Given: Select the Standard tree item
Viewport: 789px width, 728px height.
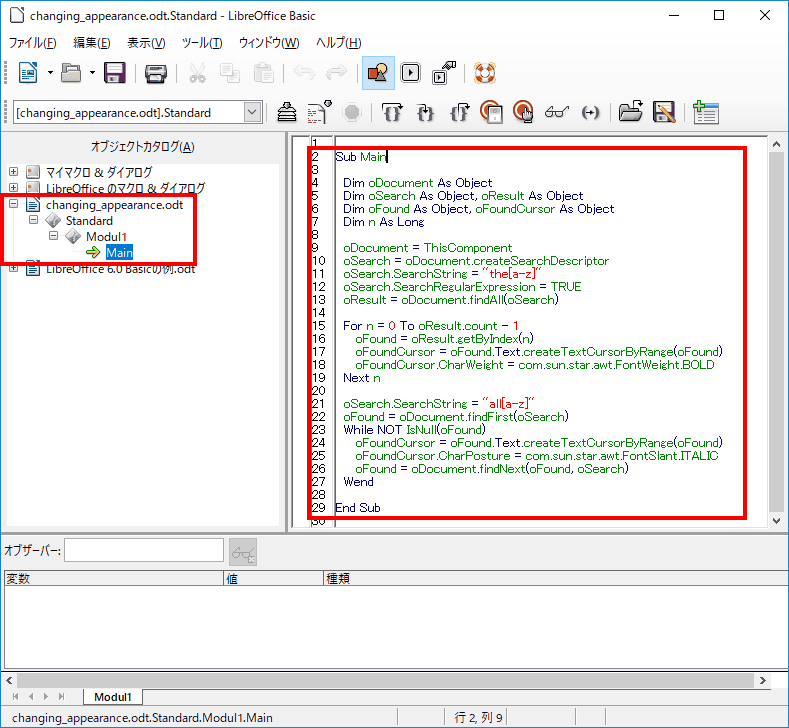Looking at the screenshot, I should [89, 220].
